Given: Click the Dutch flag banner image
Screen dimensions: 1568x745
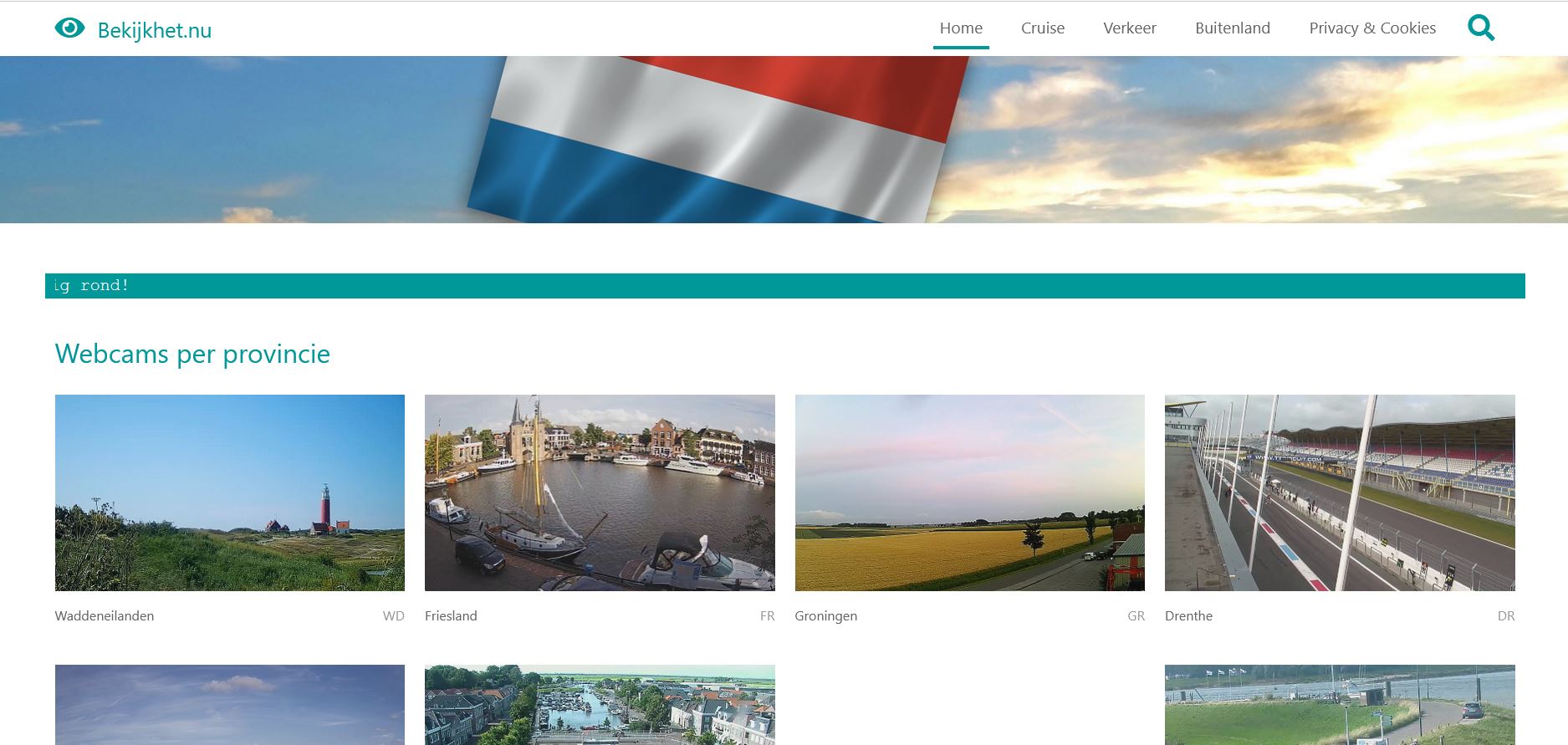Looking at the screenshot, I should pos(784,140).
